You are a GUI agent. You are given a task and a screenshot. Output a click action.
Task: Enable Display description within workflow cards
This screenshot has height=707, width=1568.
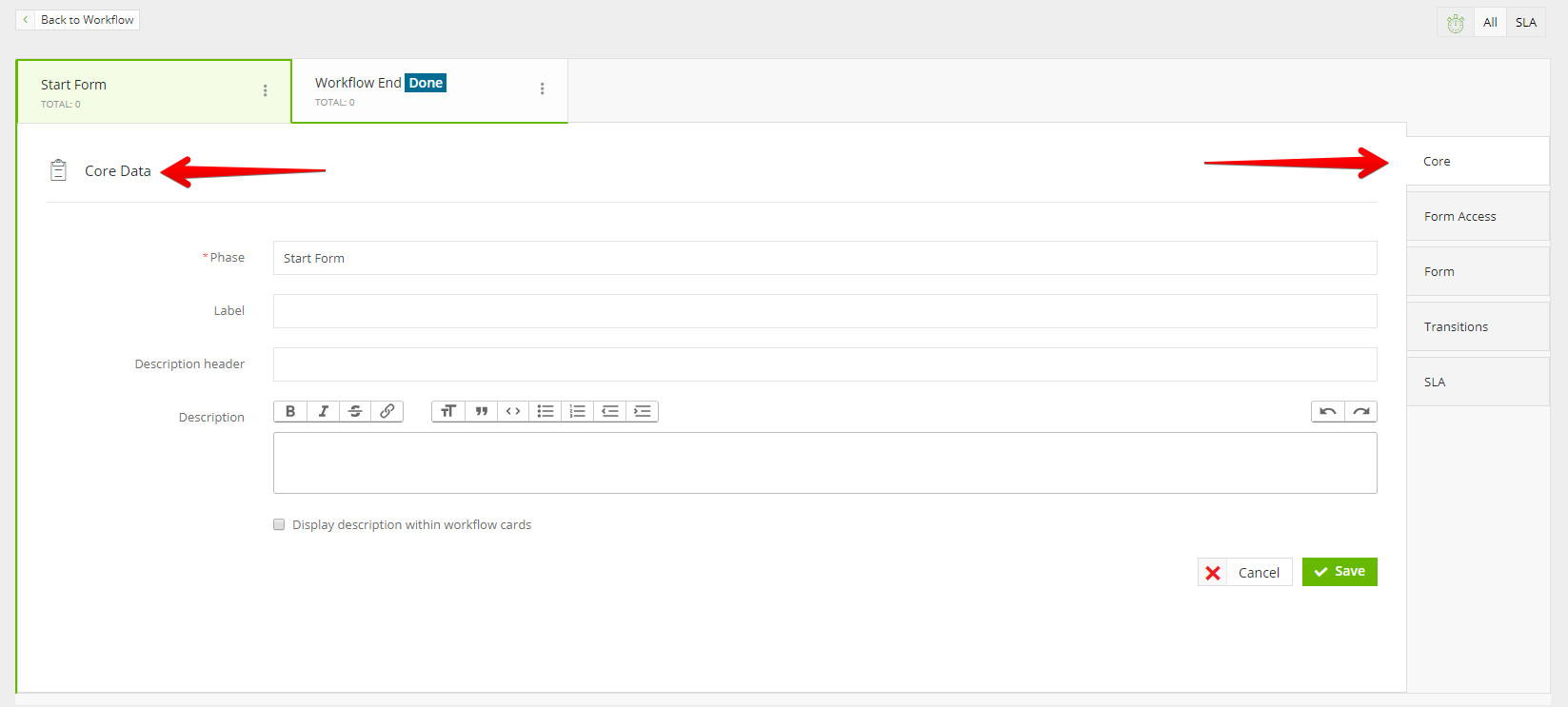[x=279, y=524]
